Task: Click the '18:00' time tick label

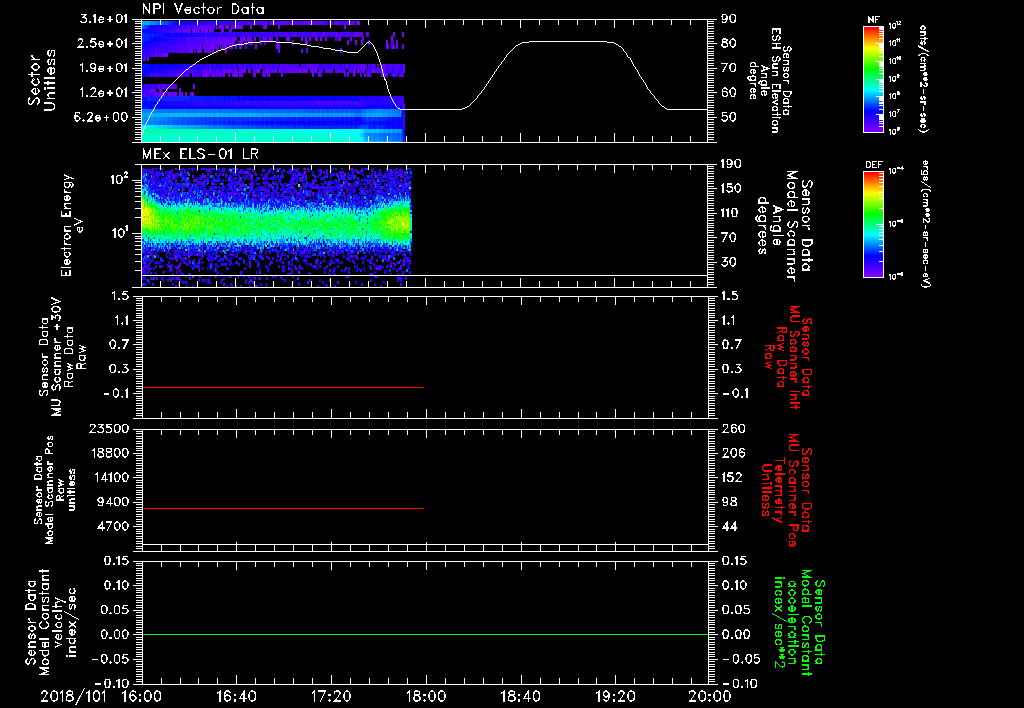Action: click(x=426, y=696)
